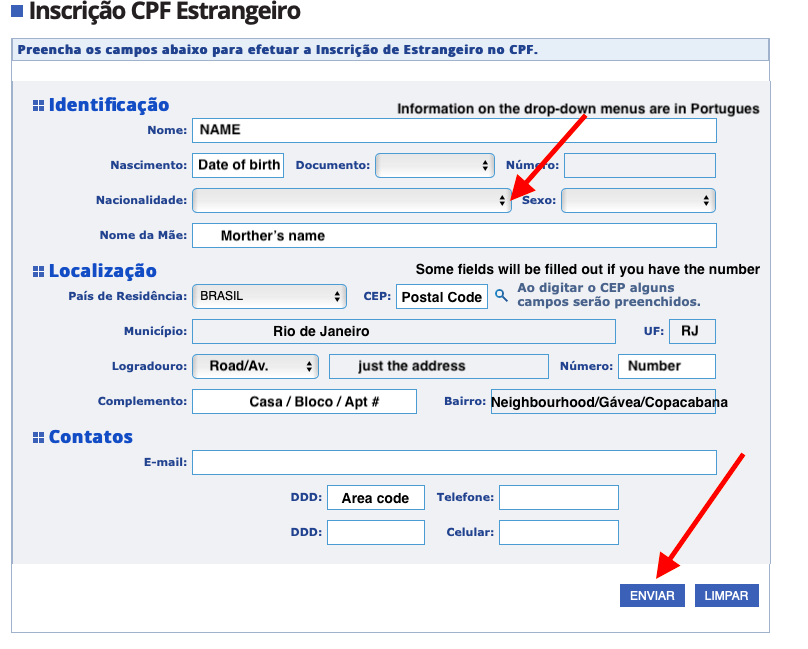
Task: Open the Sexo dropdown
Action: tap(638, 201)
